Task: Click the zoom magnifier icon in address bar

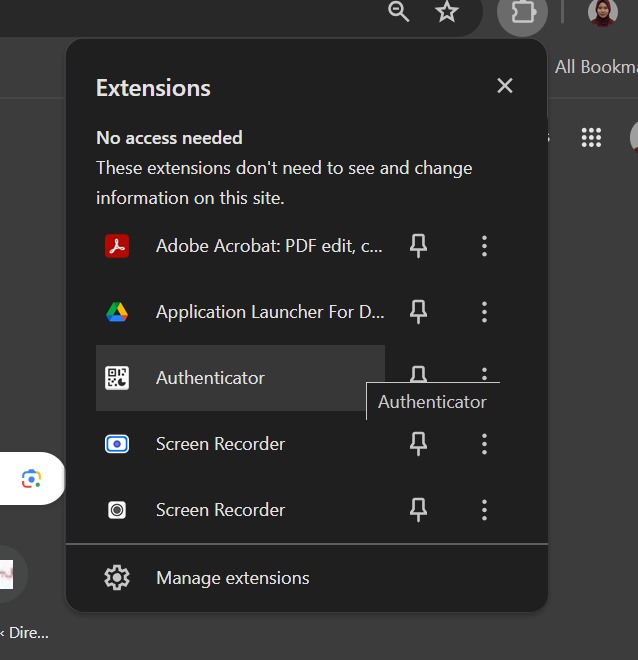Action: (x=399, y=12)
